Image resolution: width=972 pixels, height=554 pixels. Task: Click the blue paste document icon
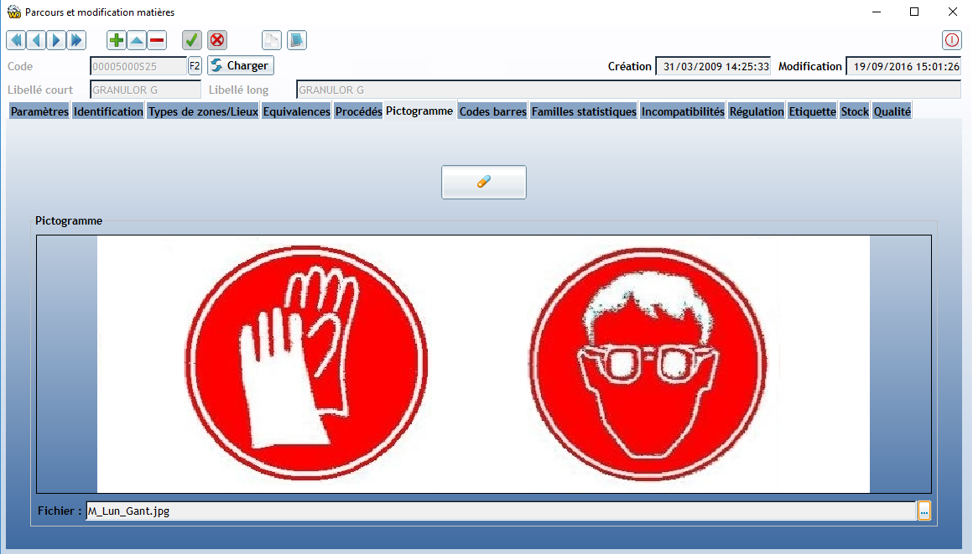pos(297,40)
